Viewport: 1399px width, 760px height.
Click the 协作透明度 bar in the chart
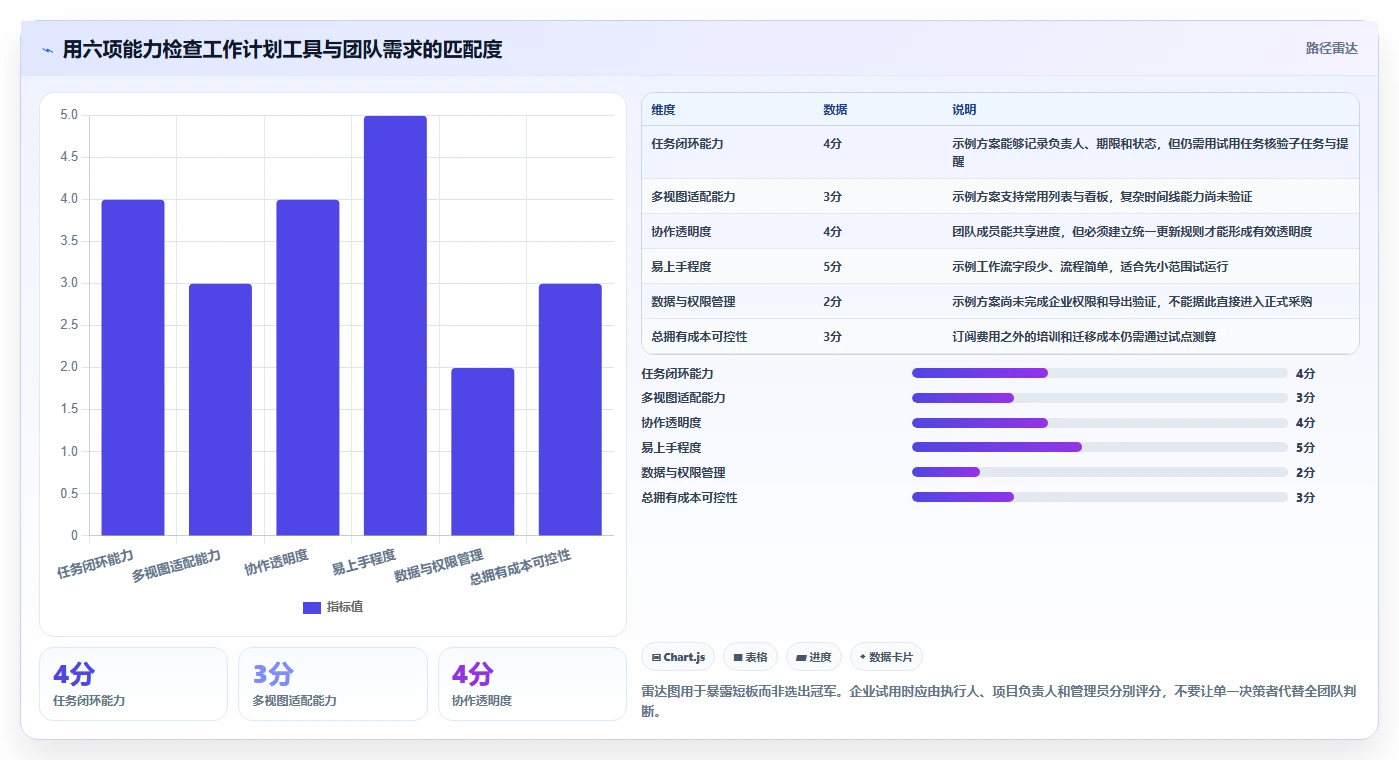(x=308, y=367)
